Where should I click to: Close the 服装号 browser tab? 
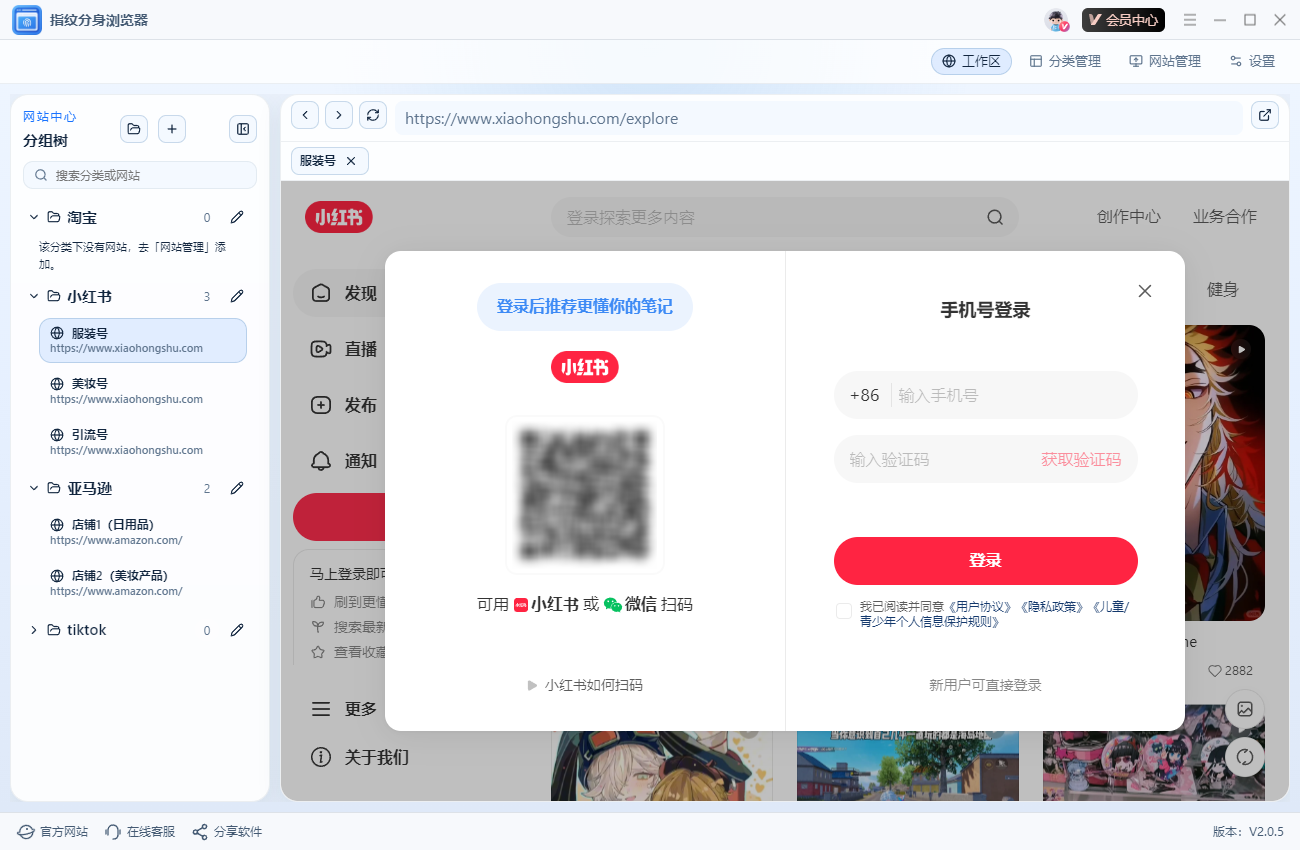(351, 161)
